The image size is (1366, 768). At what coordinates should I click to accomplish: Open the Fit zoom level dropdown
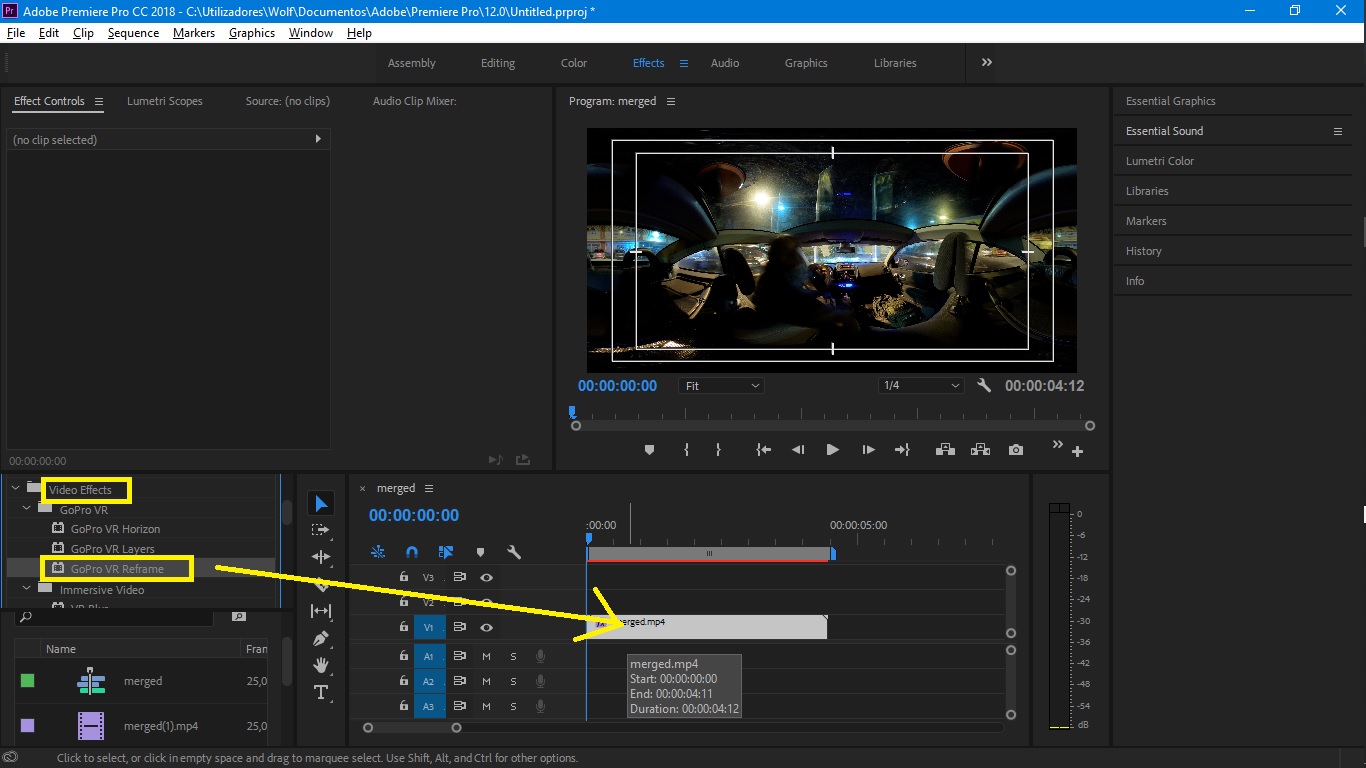721,385
